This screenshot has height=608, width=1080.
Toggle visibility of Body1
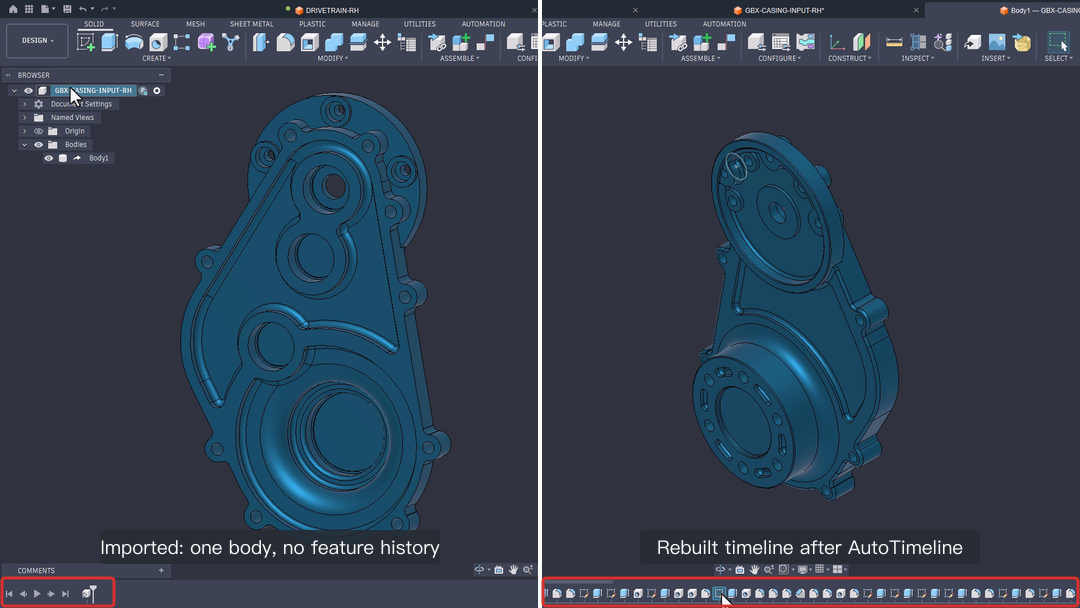[x=48, y=158]
